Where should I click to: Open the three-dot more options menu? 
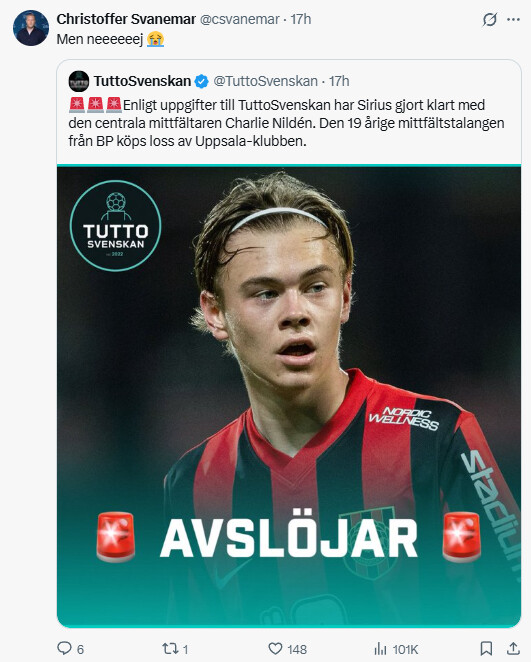tap(513, 19)
